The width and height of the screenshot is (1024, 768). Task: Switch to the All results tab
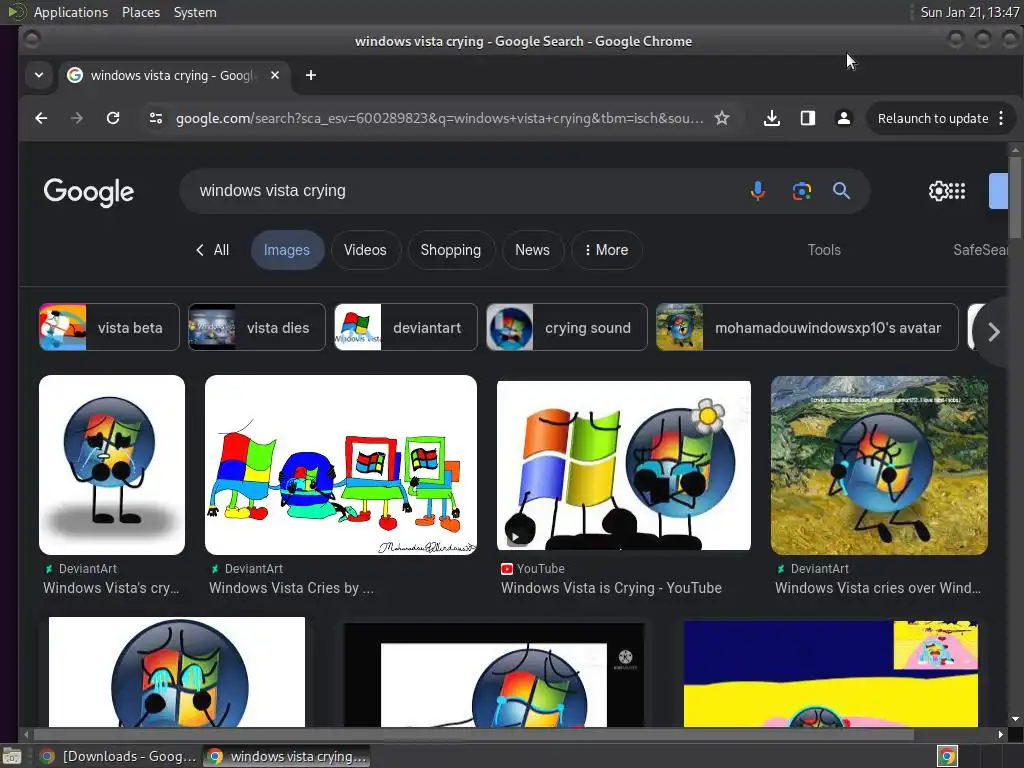coord(212,250)
